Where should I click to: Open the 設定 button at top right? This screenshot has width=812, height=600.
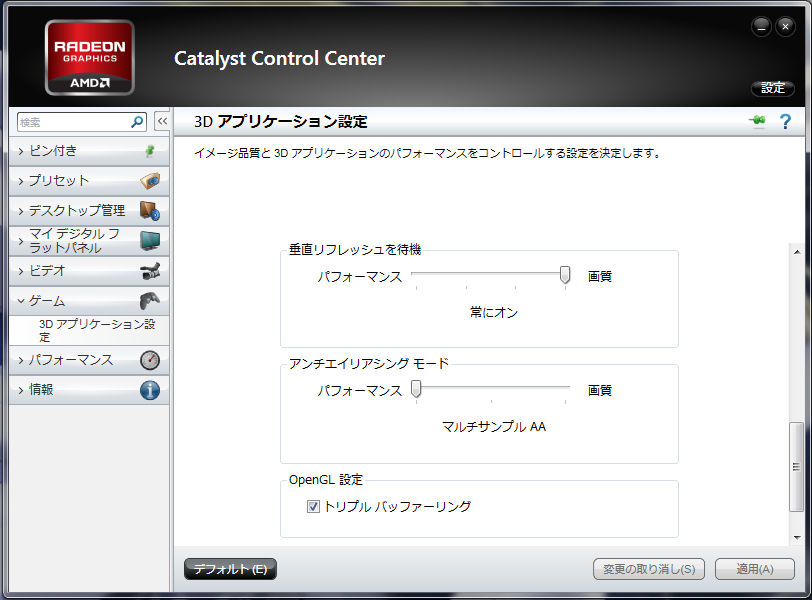pos(773,88)
